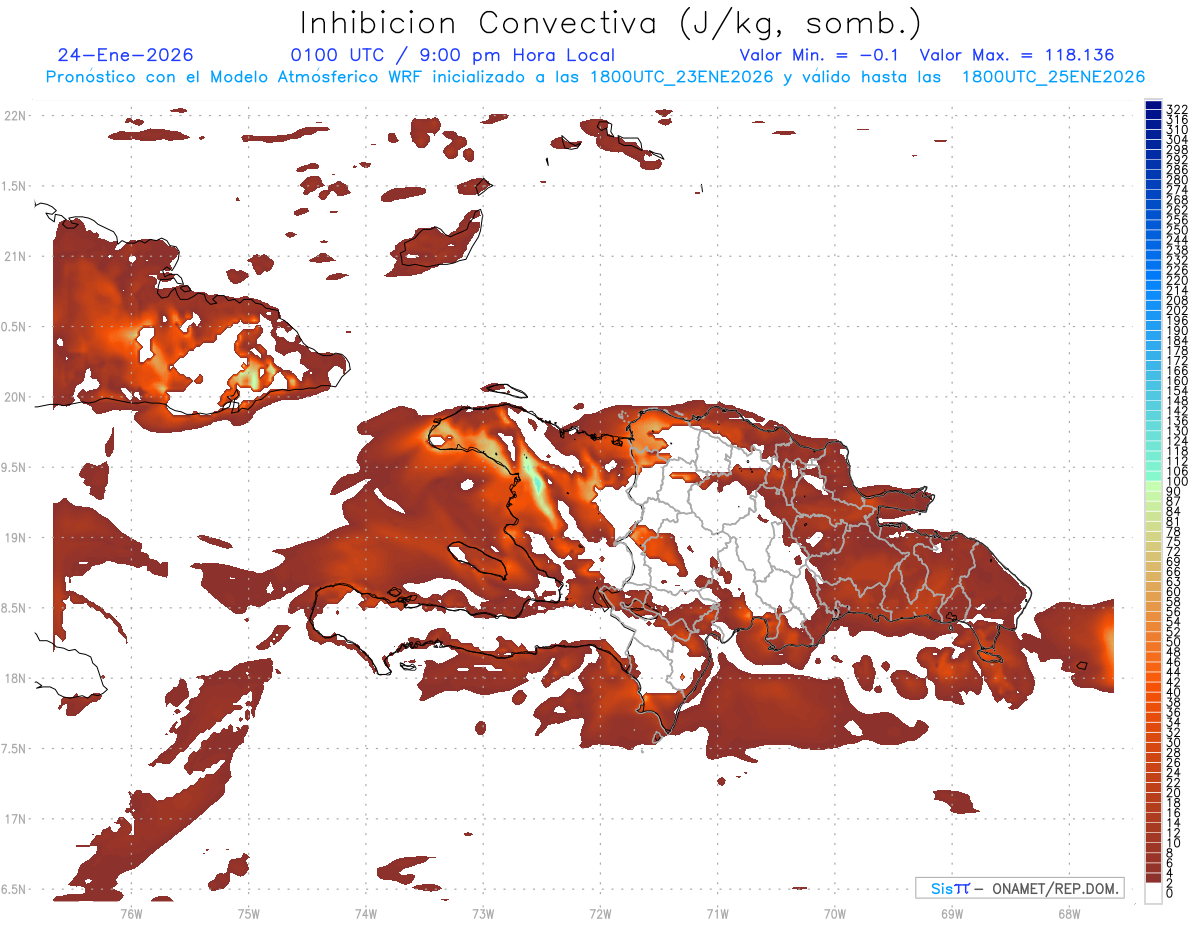Click the "75W" longitude label

pos(248,913)
